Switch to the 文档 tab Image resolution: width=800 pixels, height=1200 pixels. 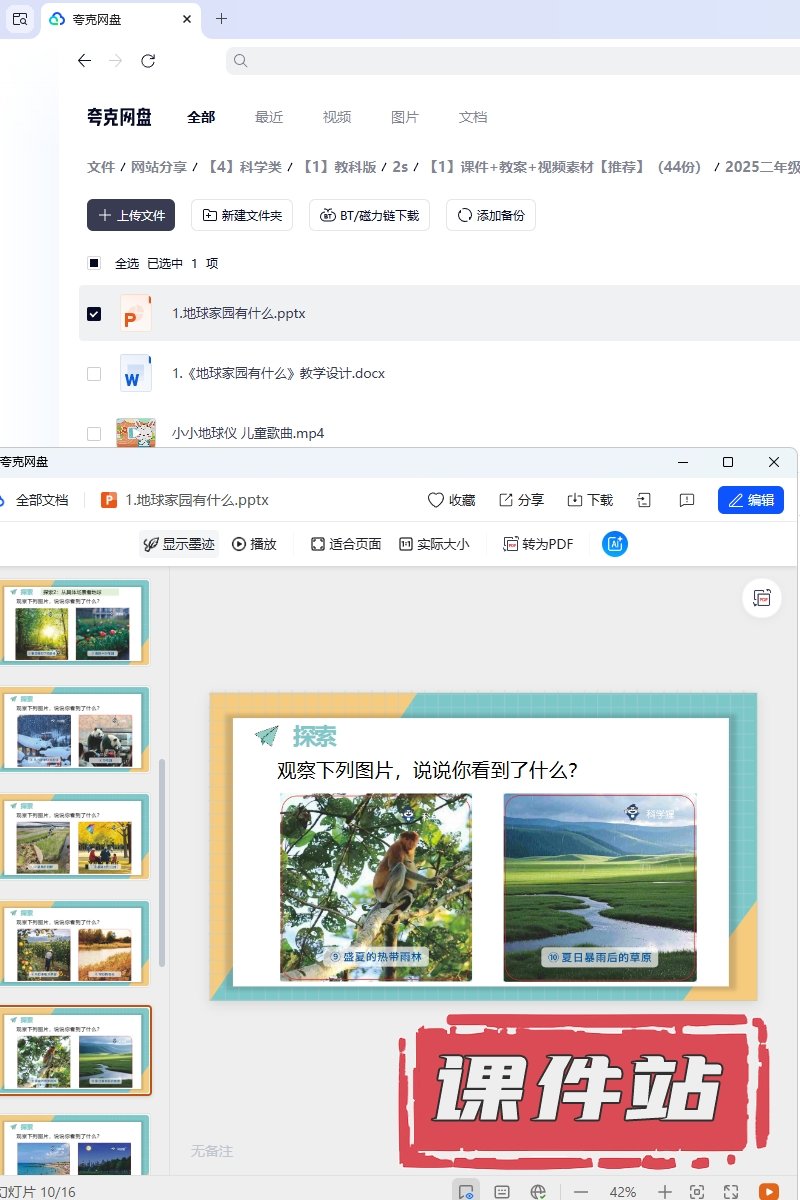[473, 117]
